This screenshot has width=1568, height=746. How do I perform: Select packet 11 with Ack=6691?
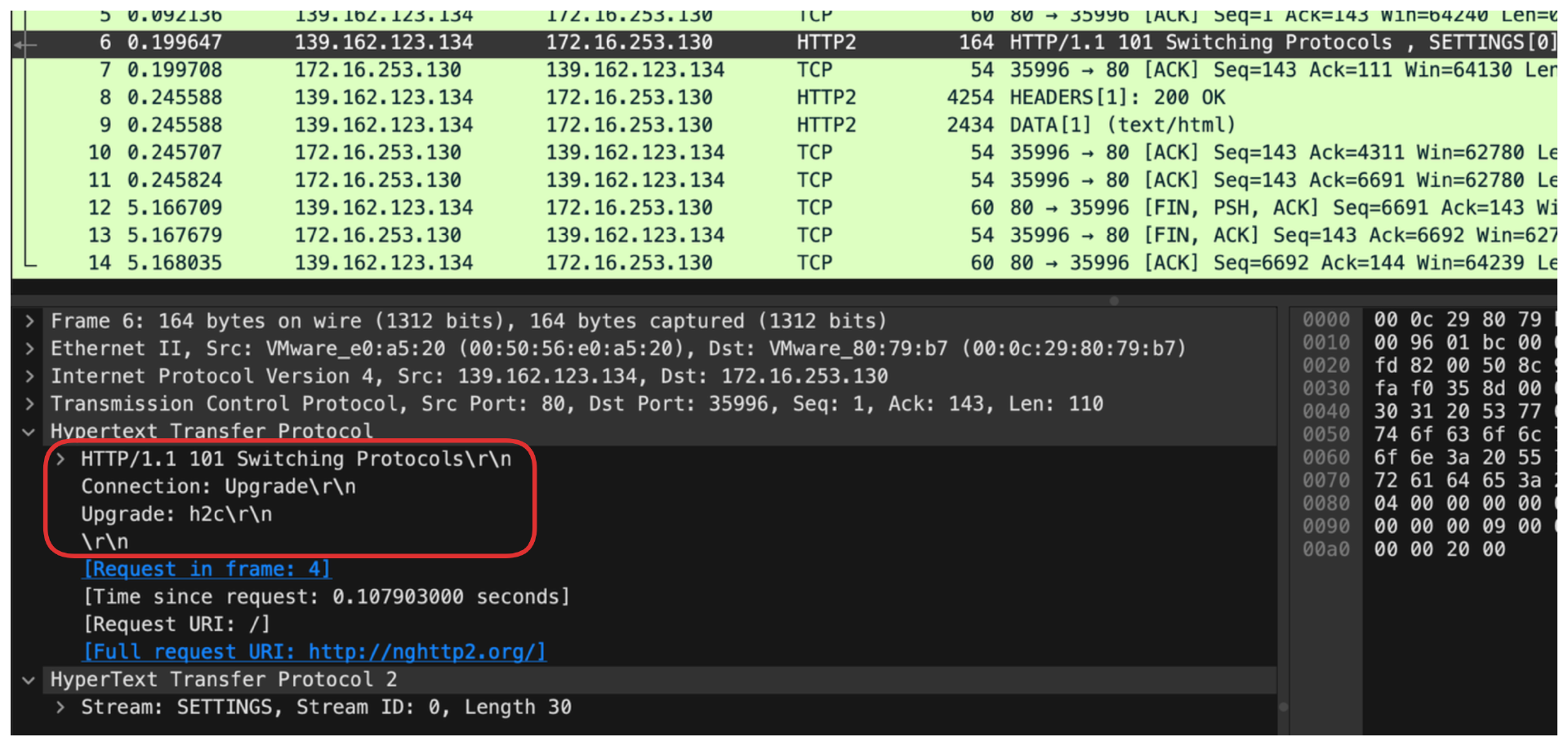click(784, 180)
